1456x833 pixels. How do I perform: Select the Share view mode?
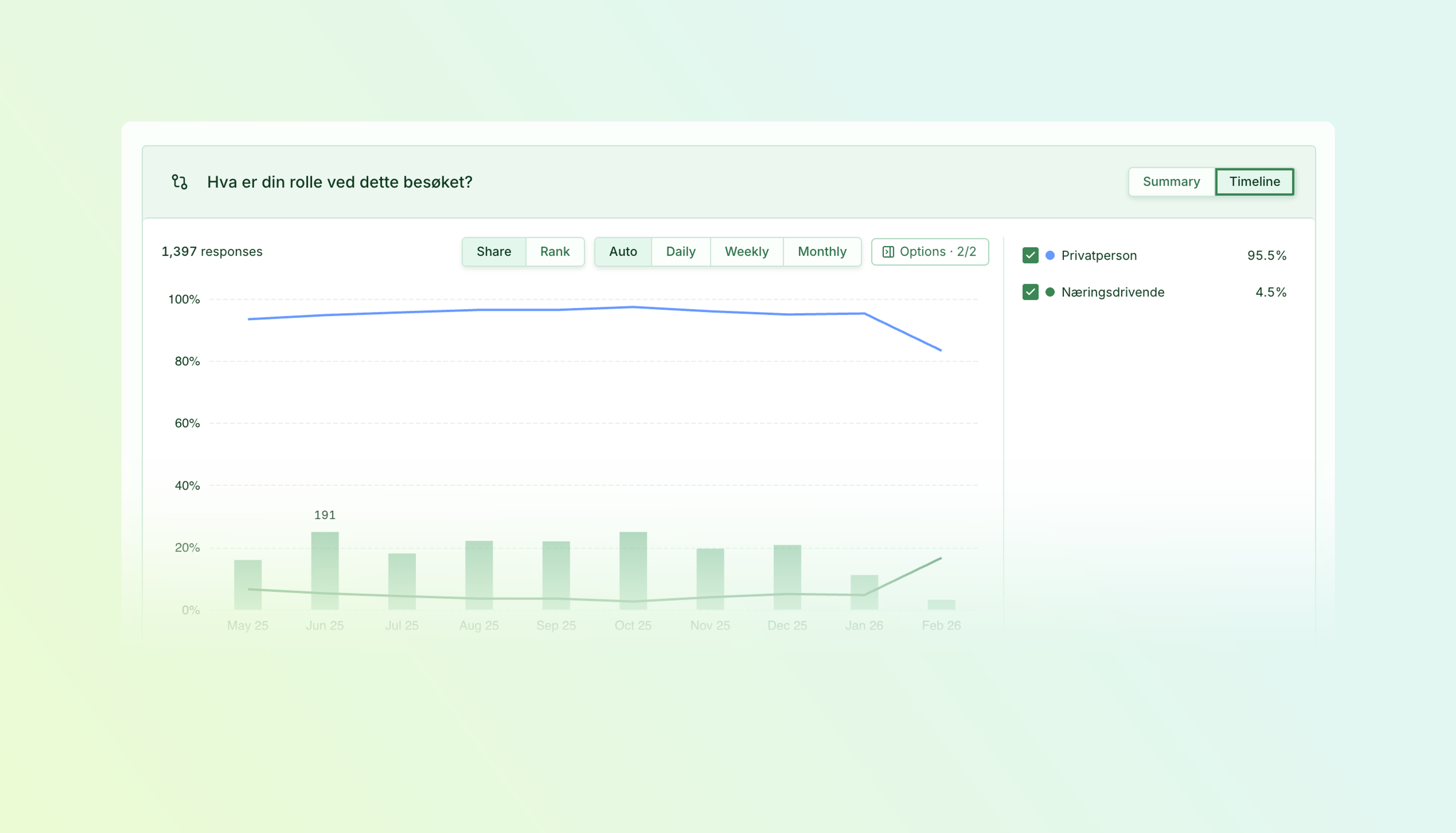494,252
